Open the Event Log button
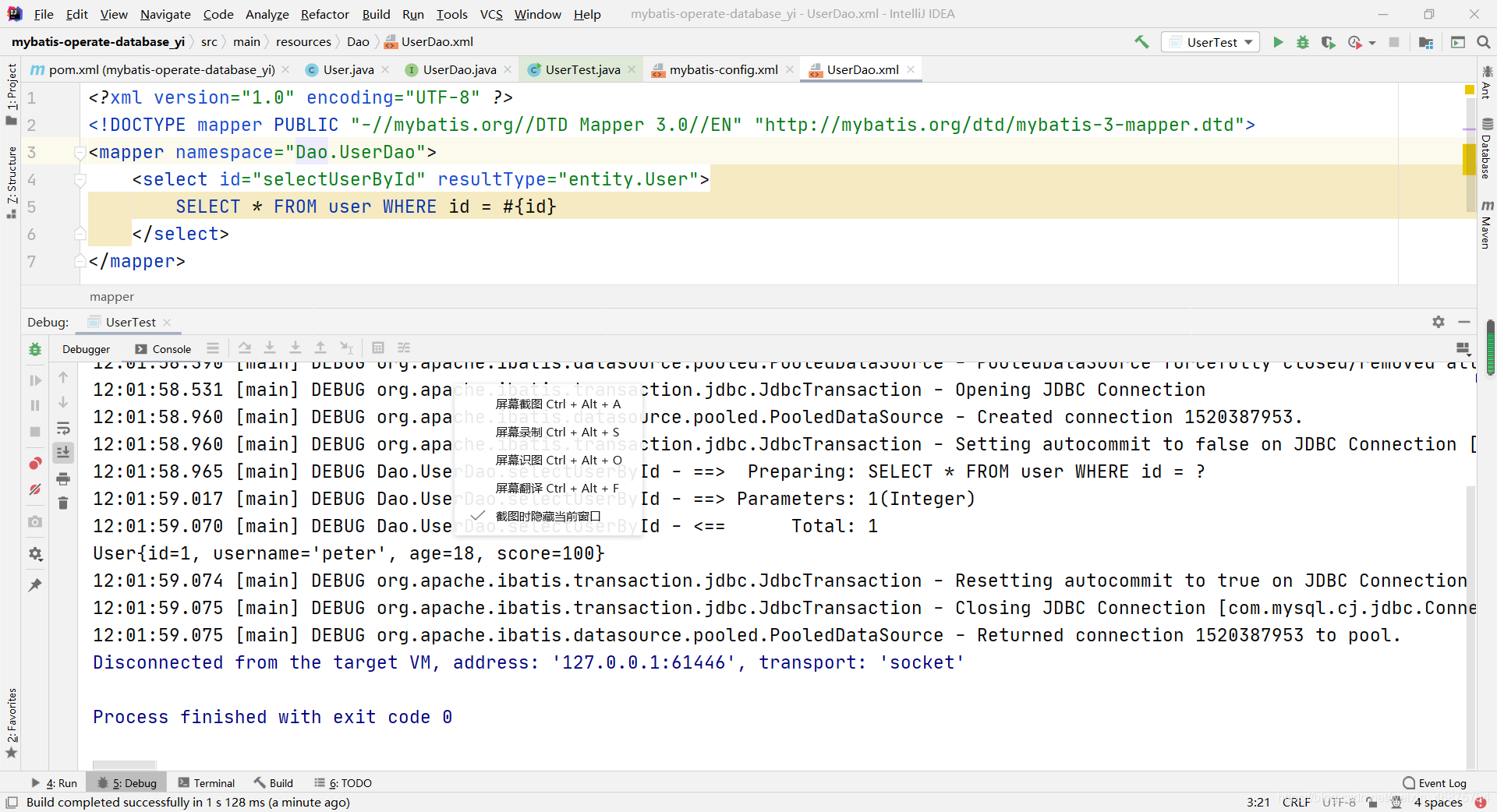The height and width of the screenshot is (812, 1497). click(1434, 783)
